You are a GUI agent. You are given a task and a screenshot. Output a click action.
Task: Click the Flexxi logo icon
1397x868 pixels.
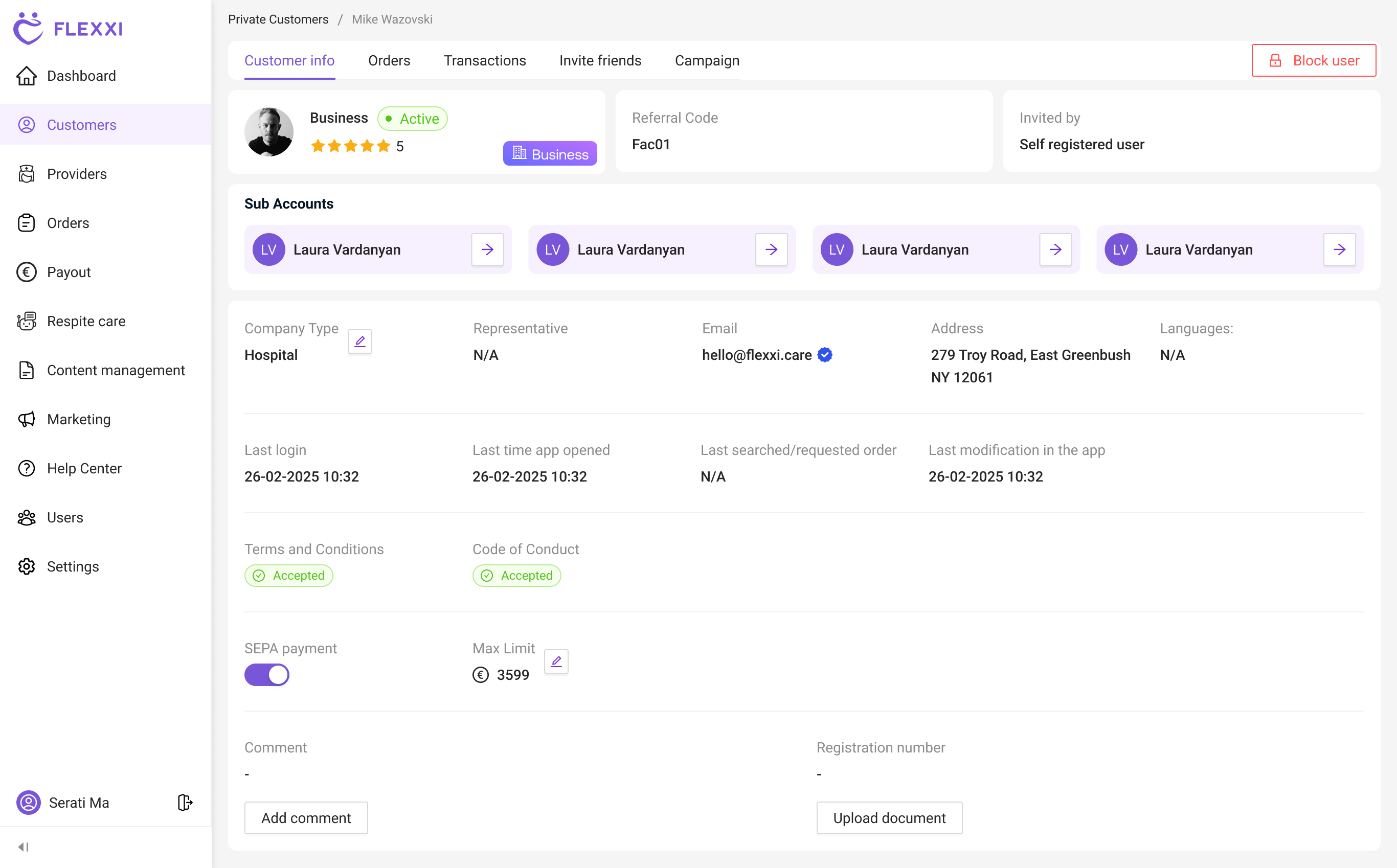[28, 28]
